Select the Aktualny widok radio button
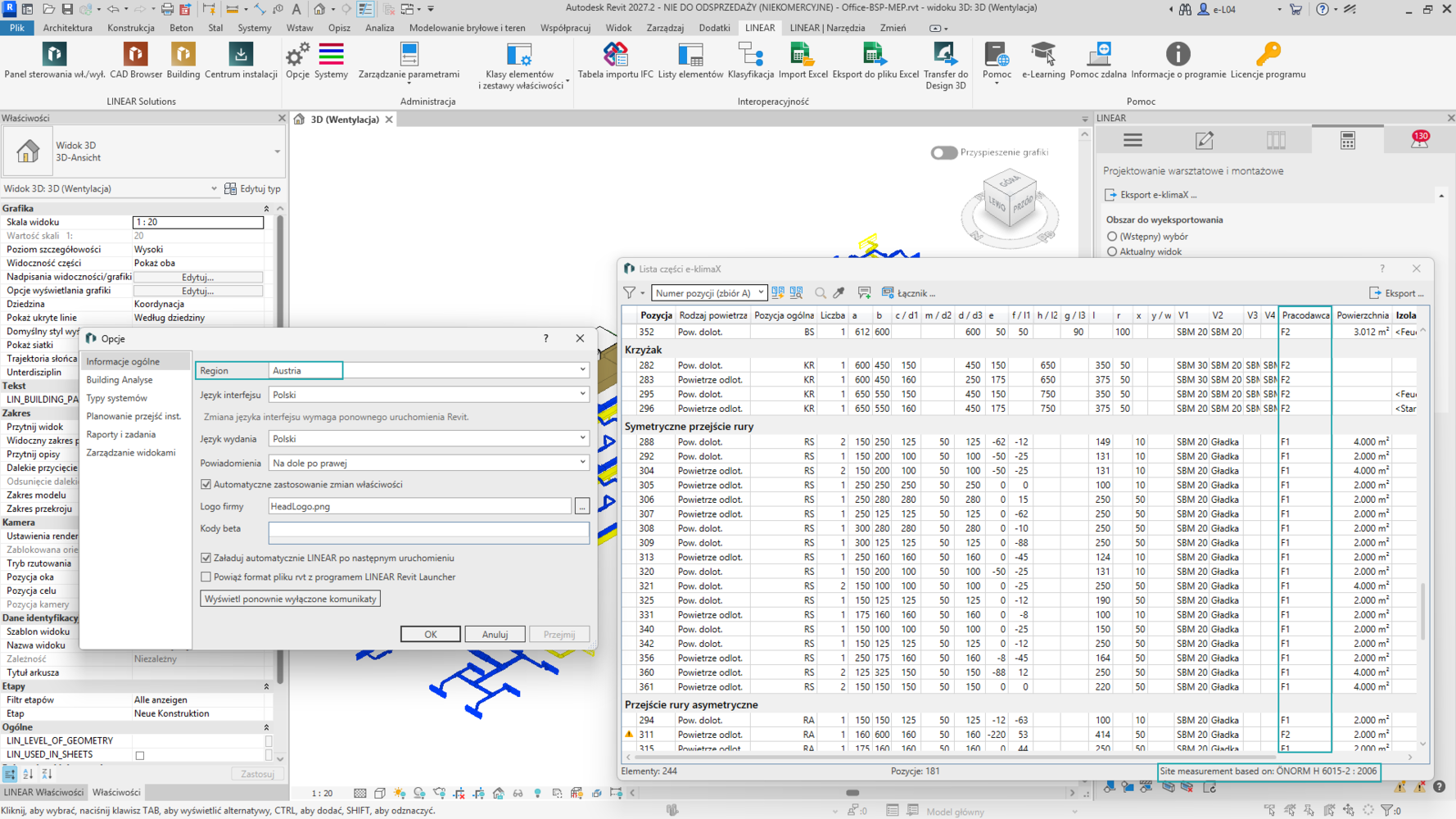The image size is (1456, 819). 1112,251
